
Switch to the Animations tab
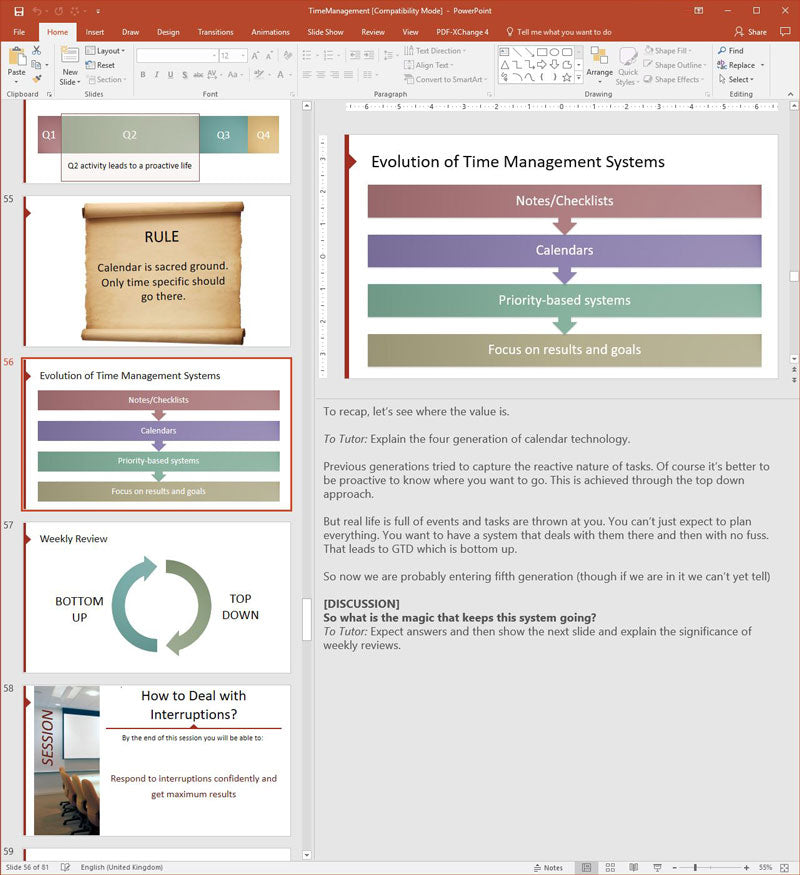[270, 32]
